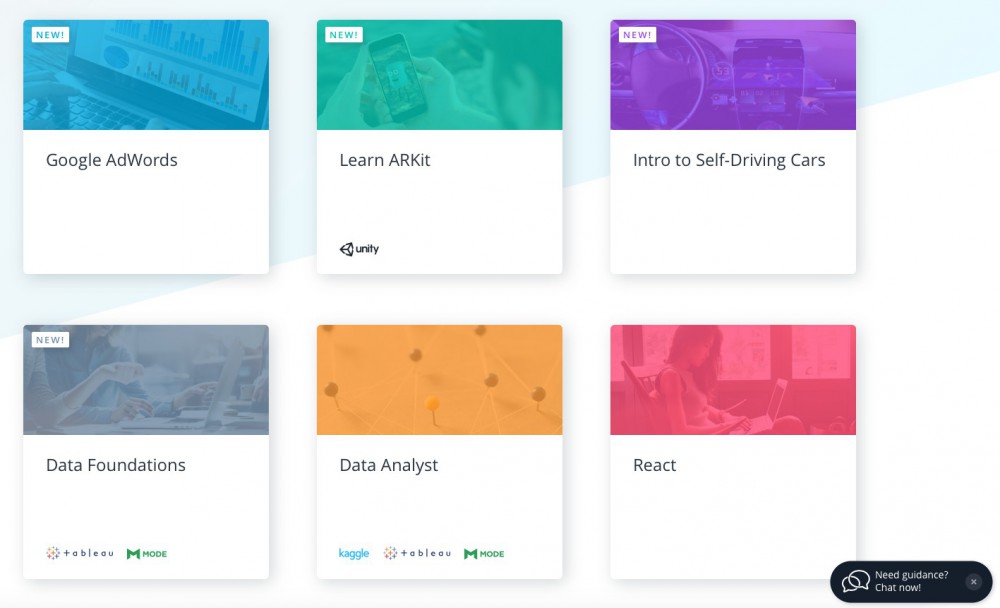
Task: Start chat via Need guidance Chat now
Action: (911, 581)
